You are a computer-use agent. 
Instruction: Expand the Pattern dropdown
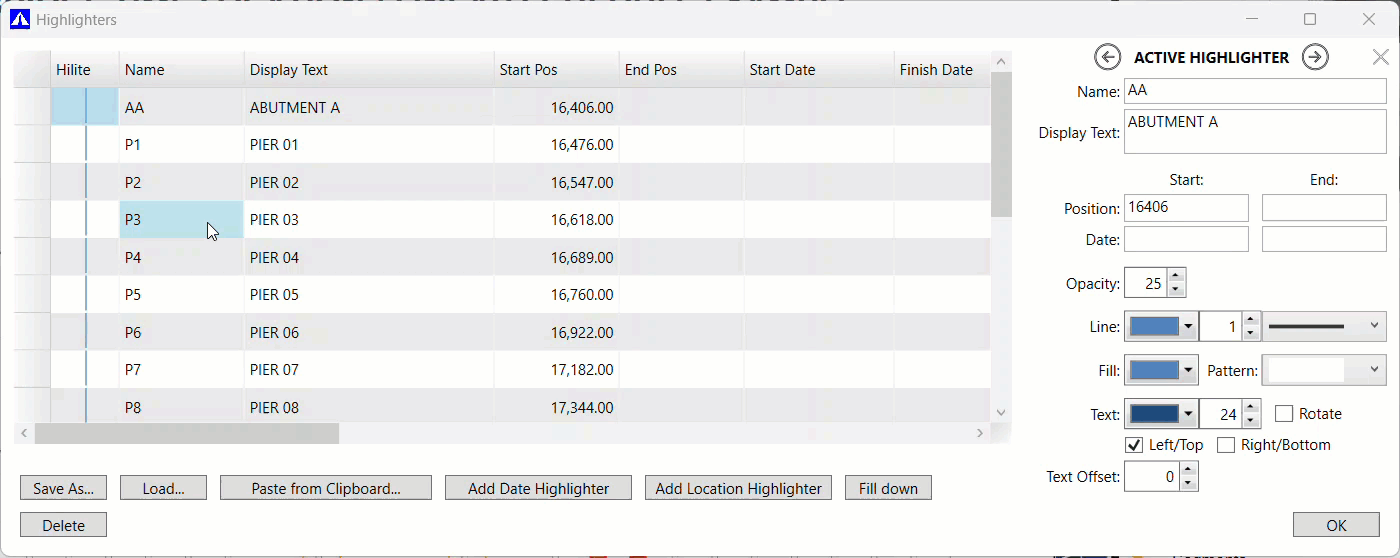pyautogui.click(x=1324, y=370)
